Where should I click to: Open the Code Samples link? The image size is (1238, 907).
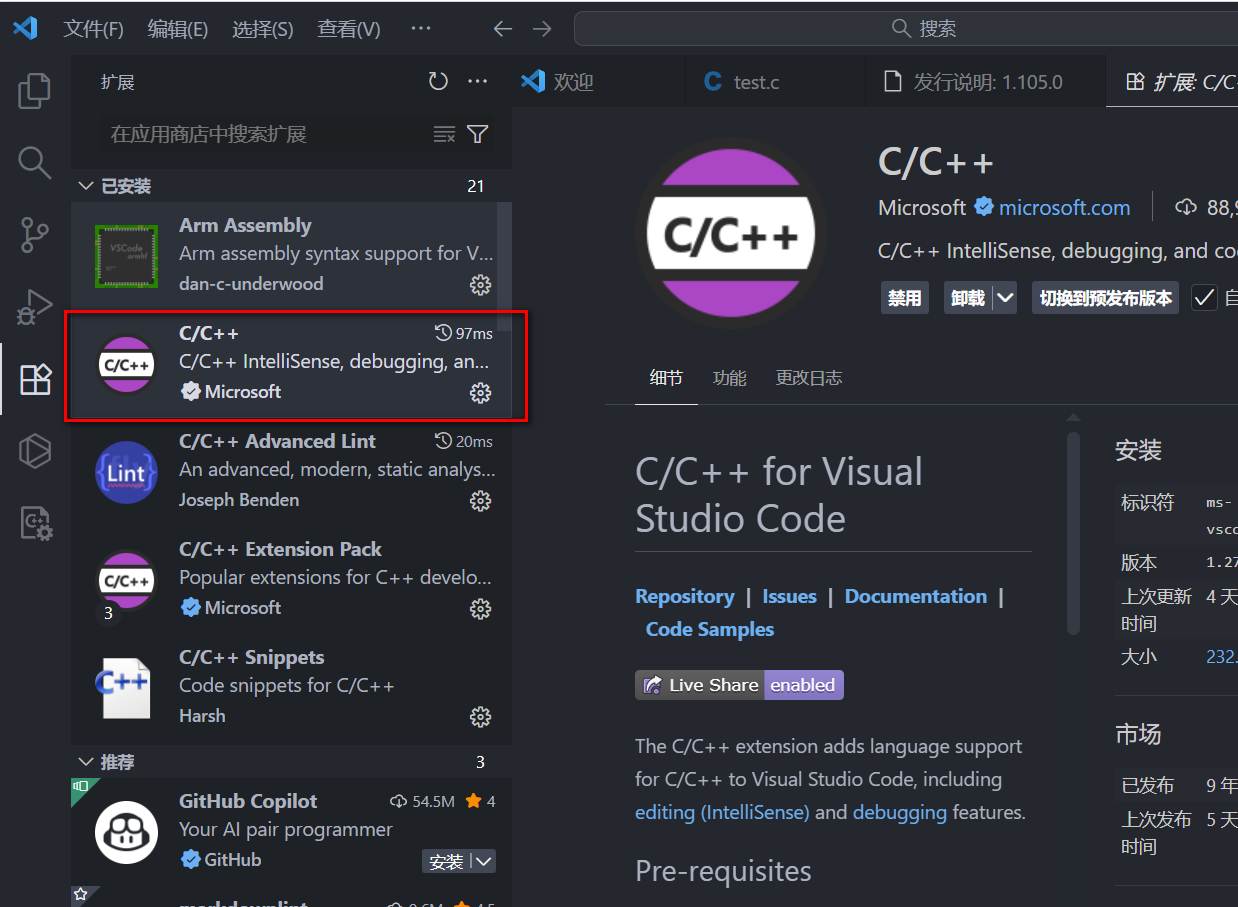[710, 629]
